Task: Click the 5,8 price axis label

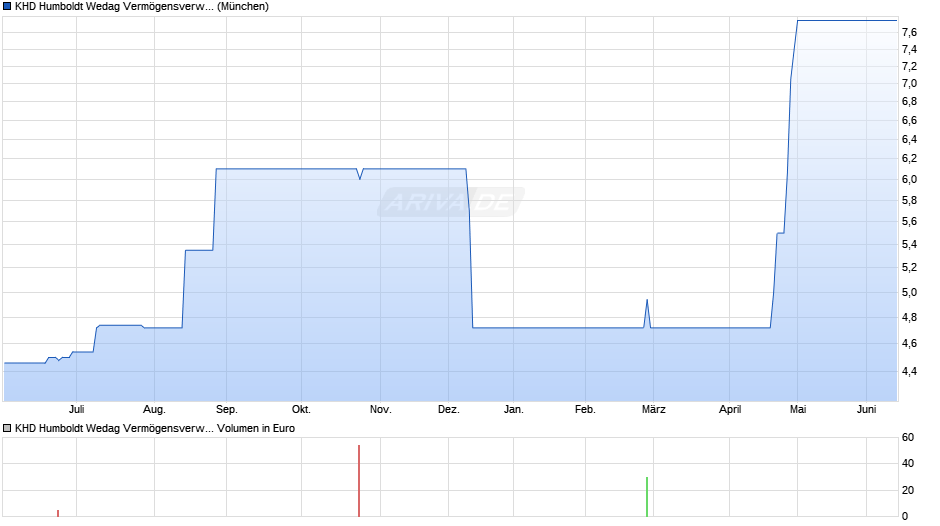Action: coord(909,200)
